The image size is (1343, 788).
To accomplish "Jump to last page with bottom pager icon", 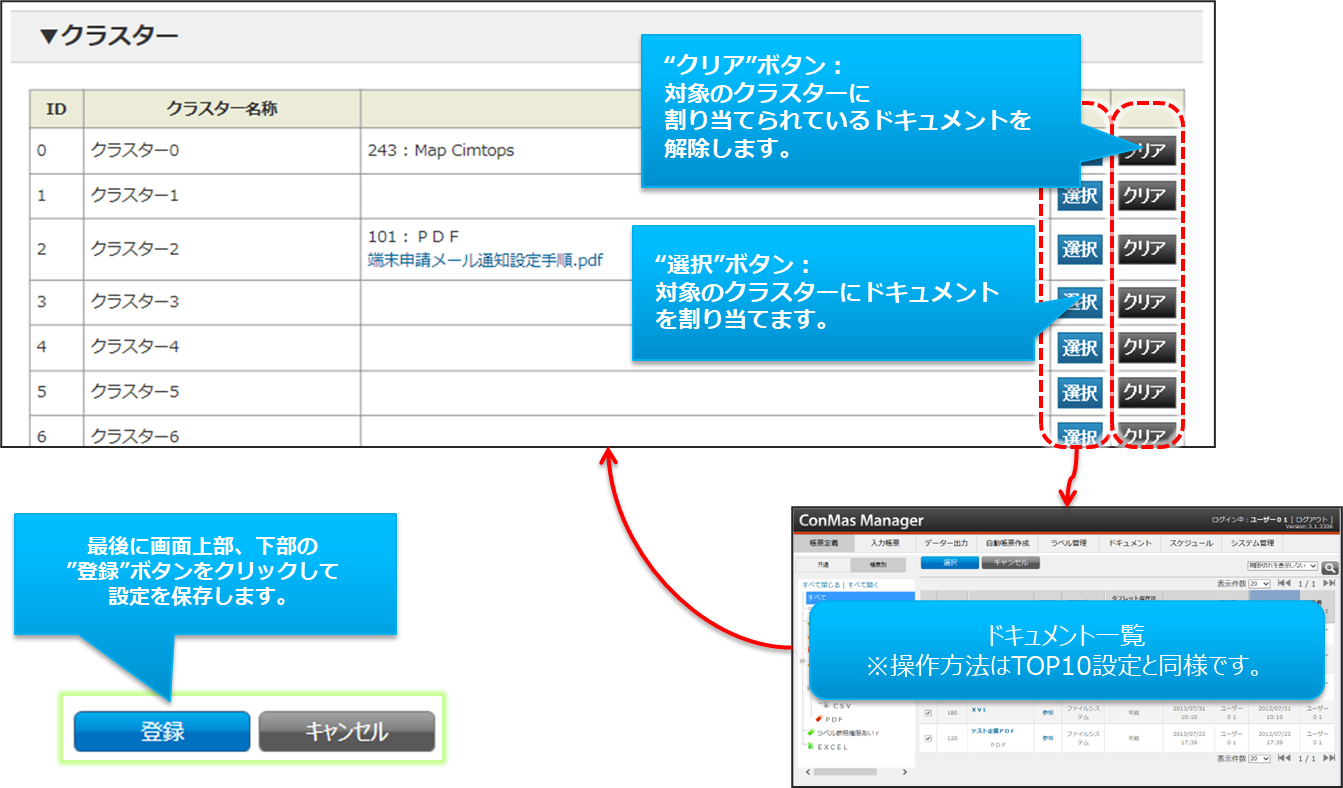I will 1329,759.
